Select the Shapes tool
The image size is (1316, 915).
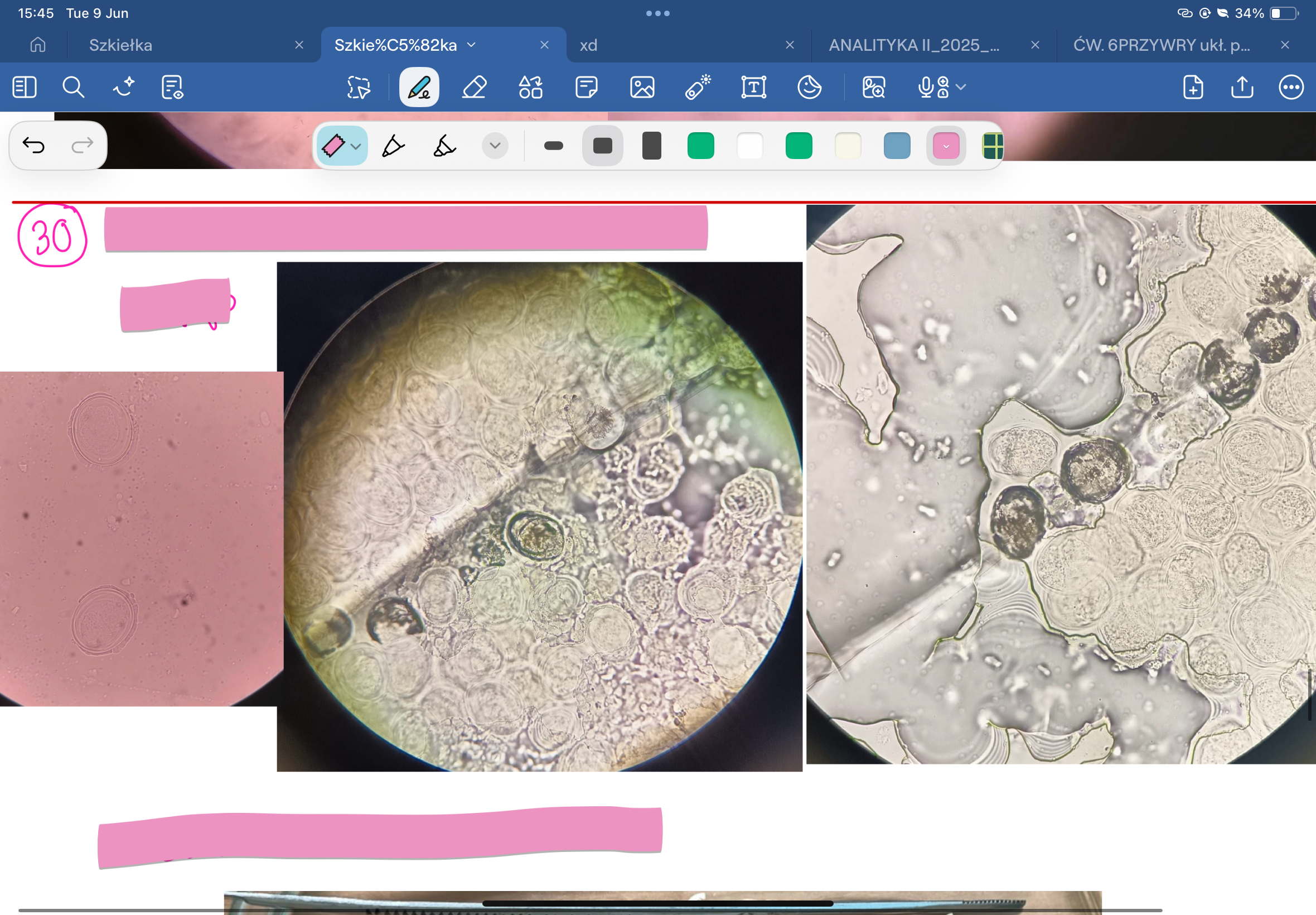click(x=530, y=87)
